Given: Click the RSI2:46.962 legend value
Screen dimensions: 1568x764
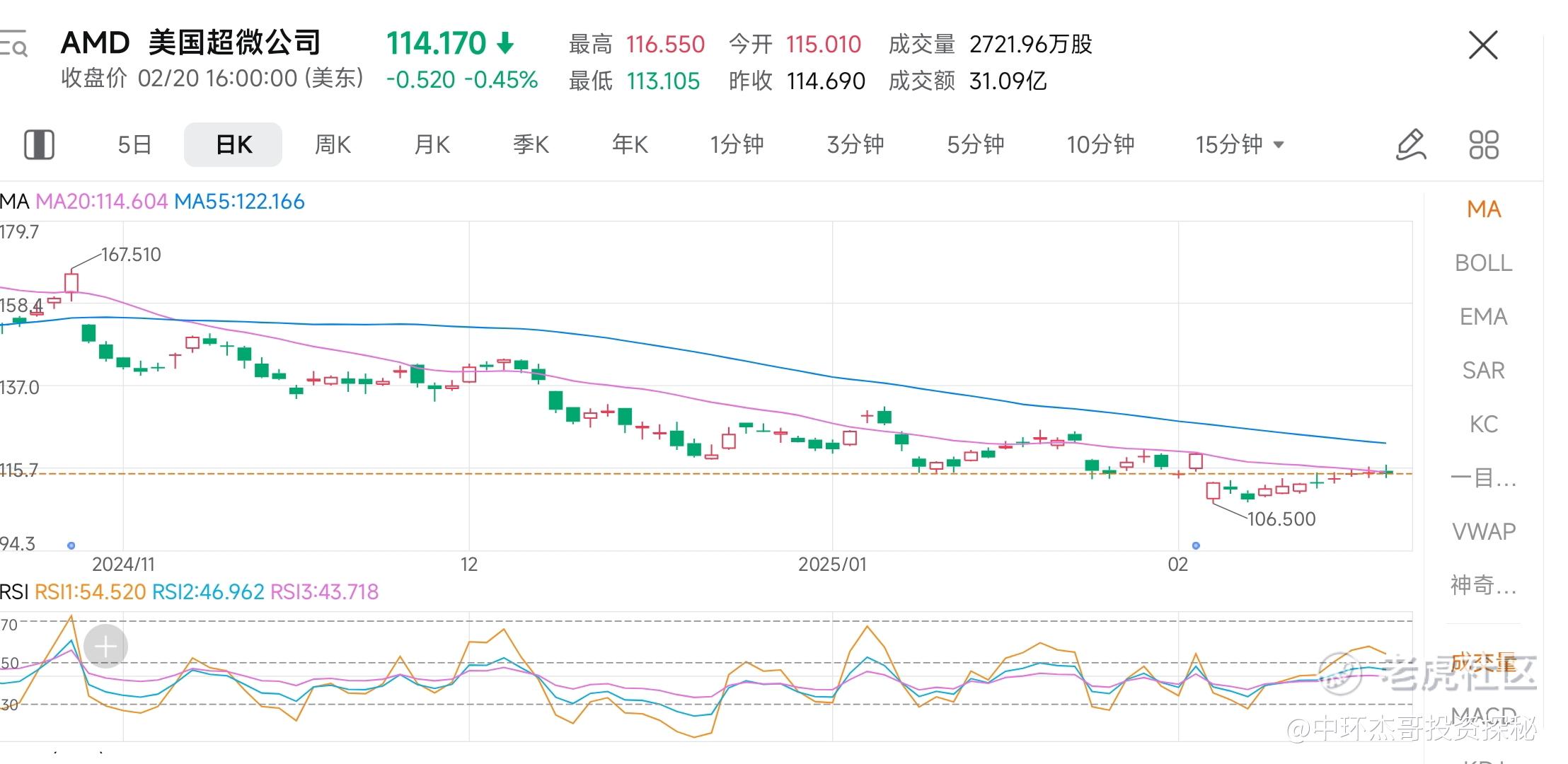Looking at the screenshot, I should coord(208,592).
